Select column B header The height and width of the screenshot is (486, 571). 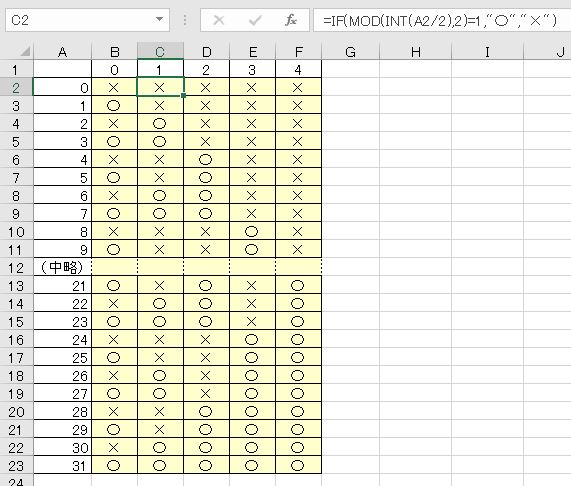pos(114,52)
